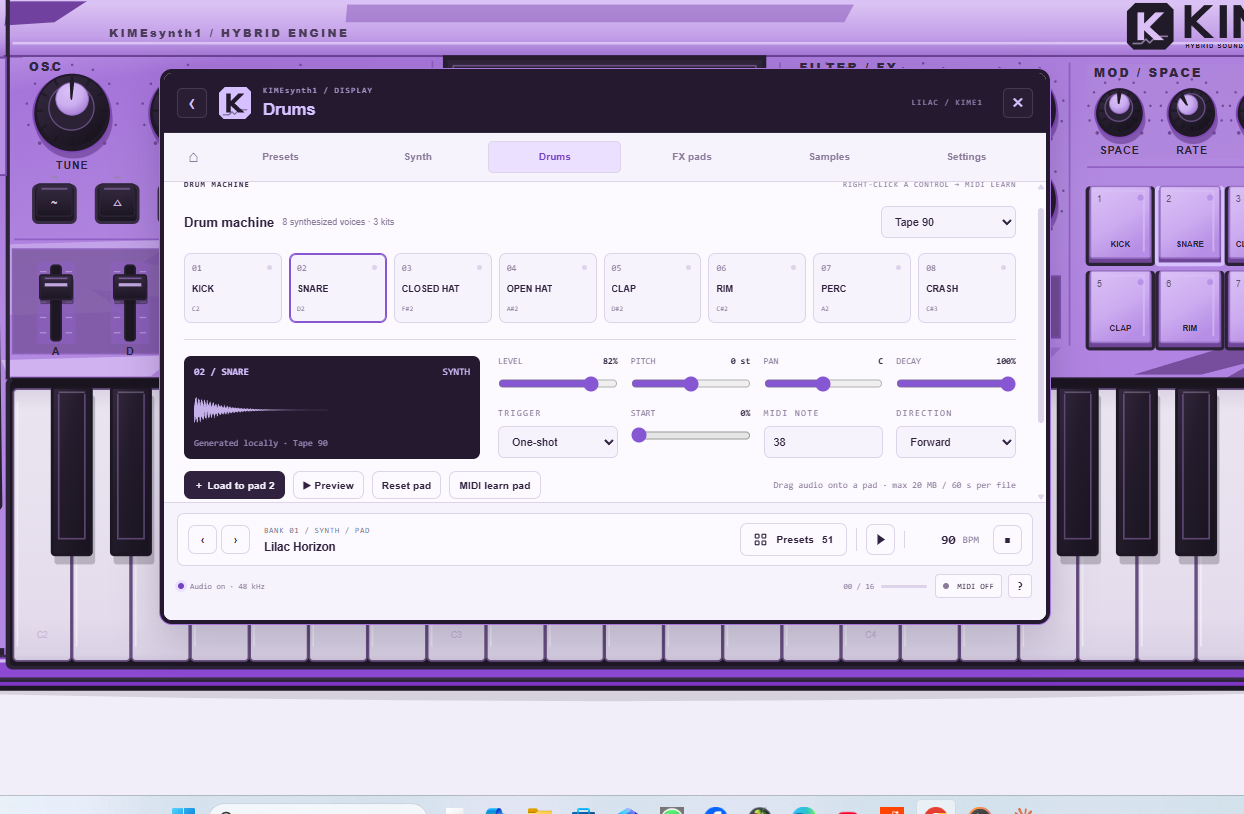This screenshot has height=814, width=1244.
Task: Switch to the FX pads tab
Action: [x=692, y=157]
